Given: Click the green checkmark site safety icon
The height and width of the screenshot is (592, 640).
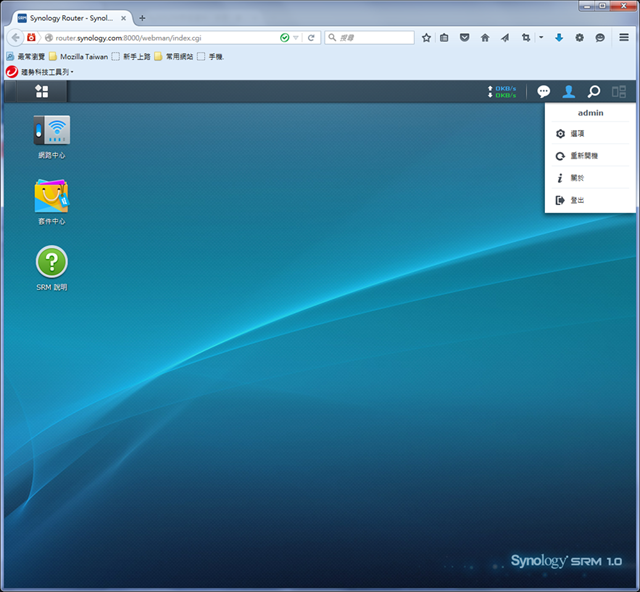Looking at the screenshot, I should tap(284, 38).
